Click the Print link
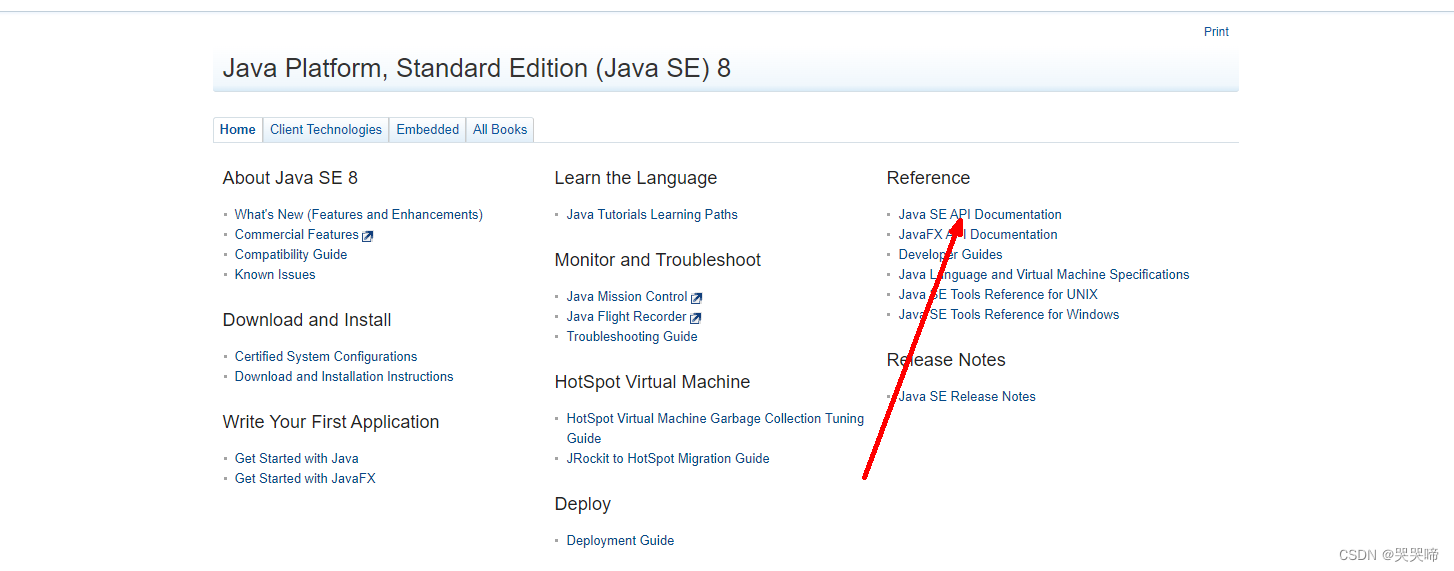The image size is (1454, 571). [x=1216, y=32]
